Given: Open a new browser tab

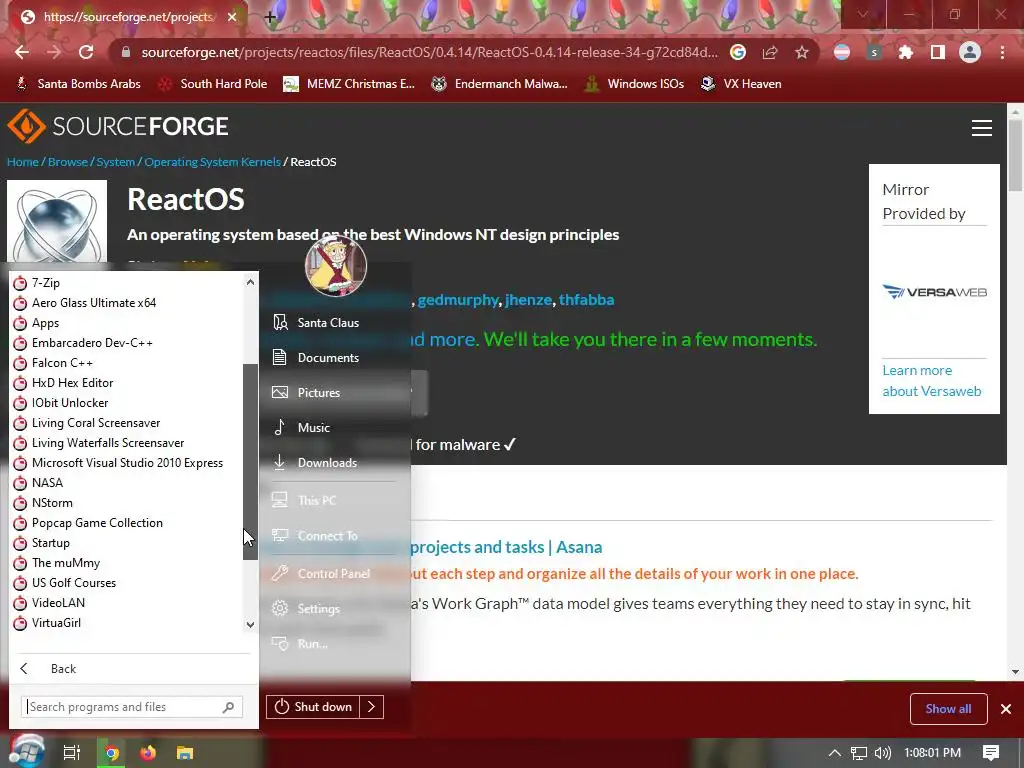Looking at the screenshot, I should [270, 17].
